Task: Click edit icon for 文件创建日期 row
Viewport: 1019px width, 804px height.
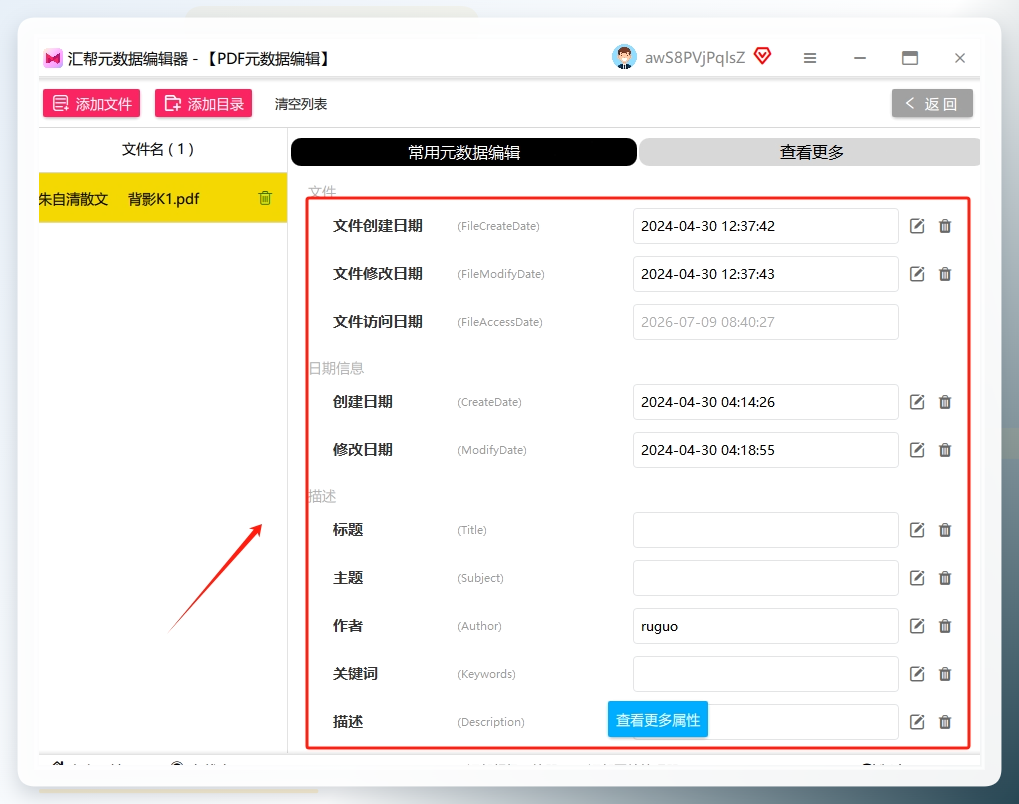Action: pyautogui.click(x=917, y=226)
